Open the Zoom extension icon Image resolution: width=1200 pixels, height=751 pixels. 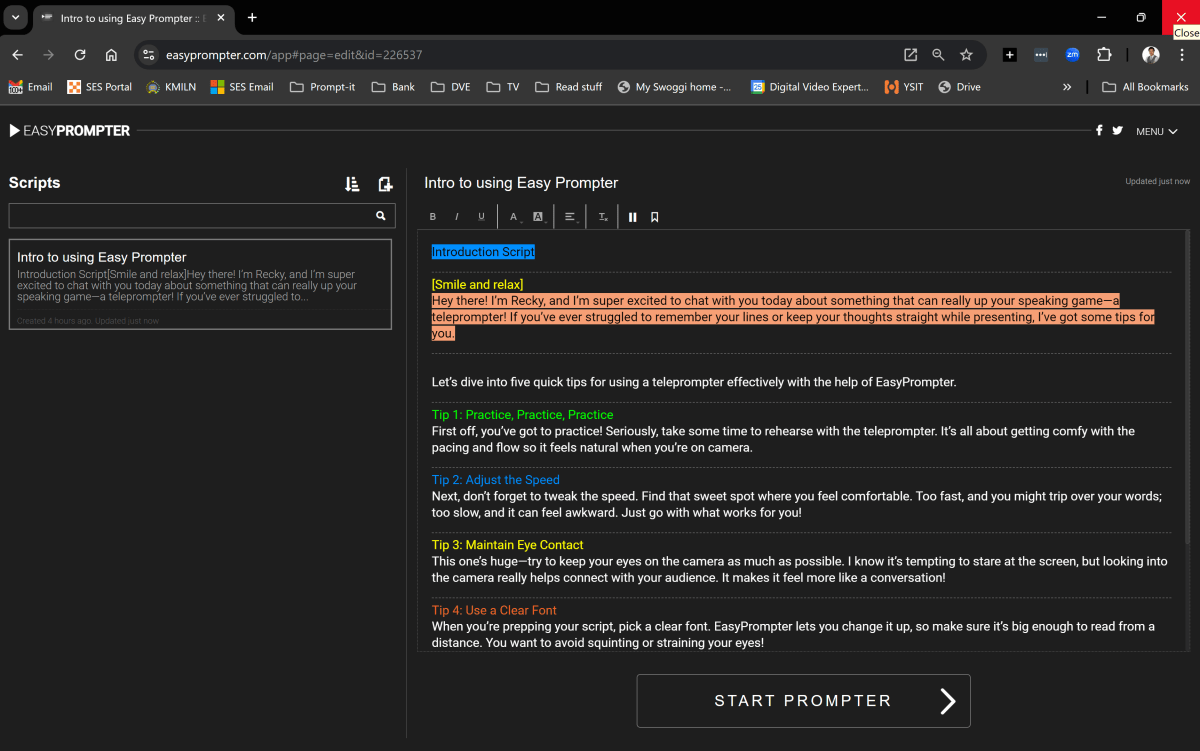pyautogui.click(x=1072, y=55)
